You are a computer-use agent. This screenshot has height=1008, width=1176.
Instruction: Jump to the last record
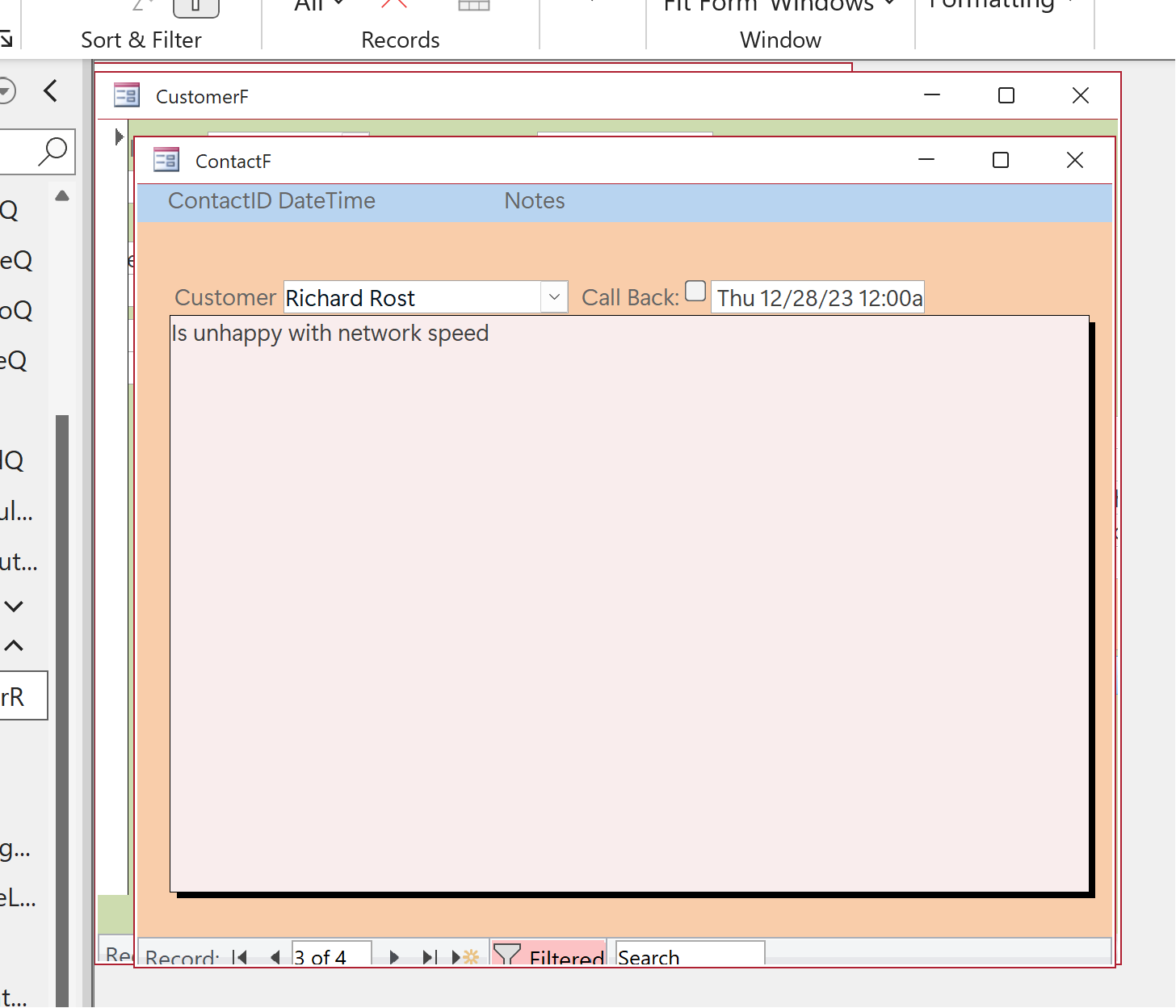click(x=430, y=957)
